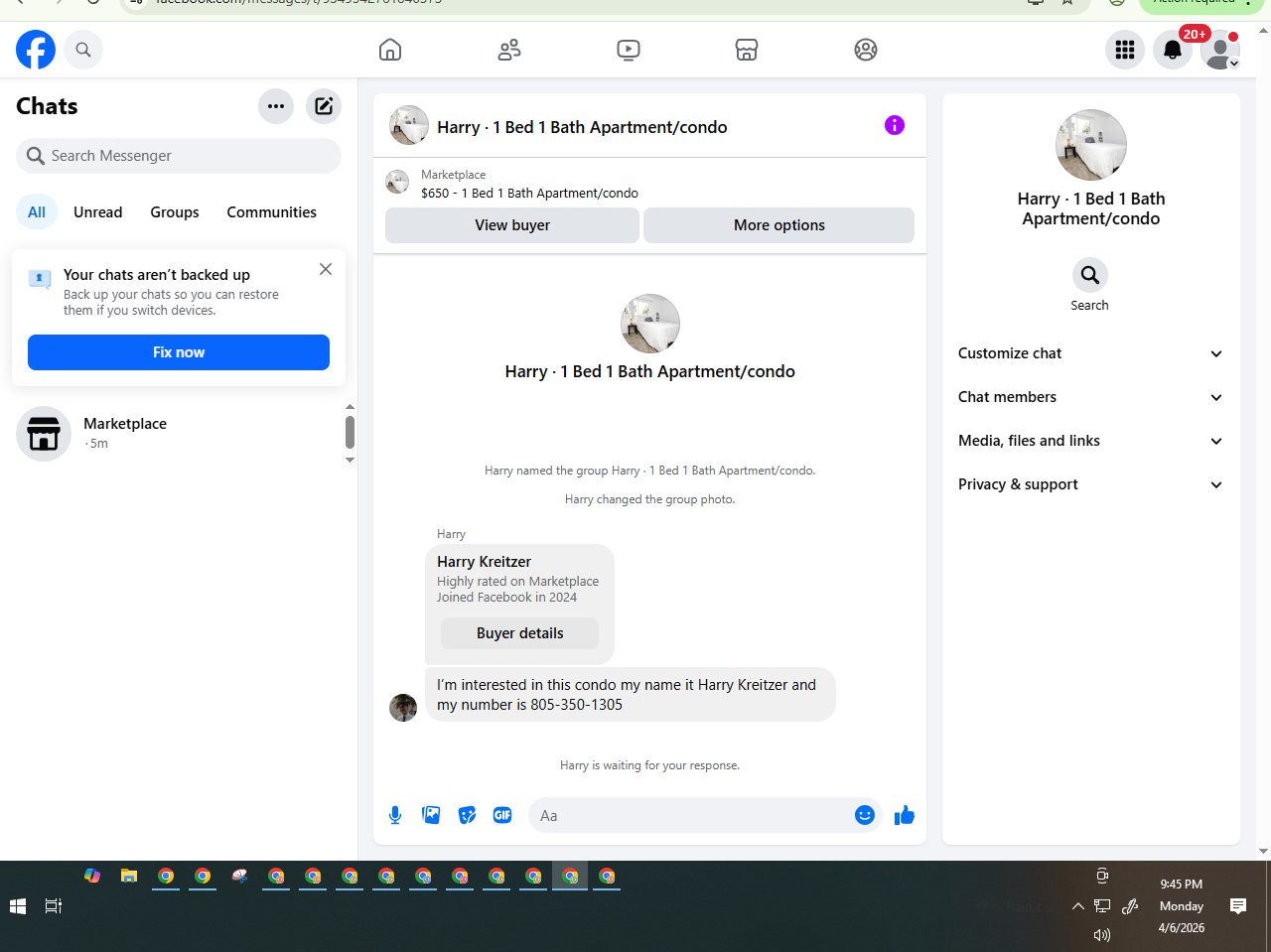Send a thumbs-up like
Screen dimensions: 1271x952
905,815
